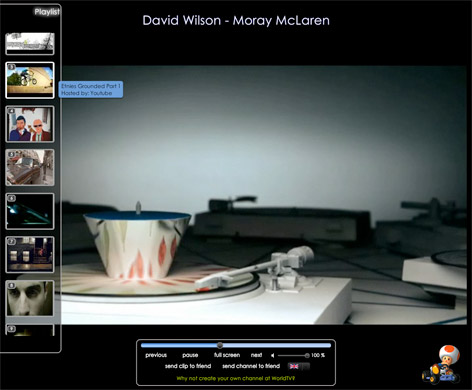Select the first playlist thumbnail with white banner
The image size is (472, 390).
[x=30, y=44]
